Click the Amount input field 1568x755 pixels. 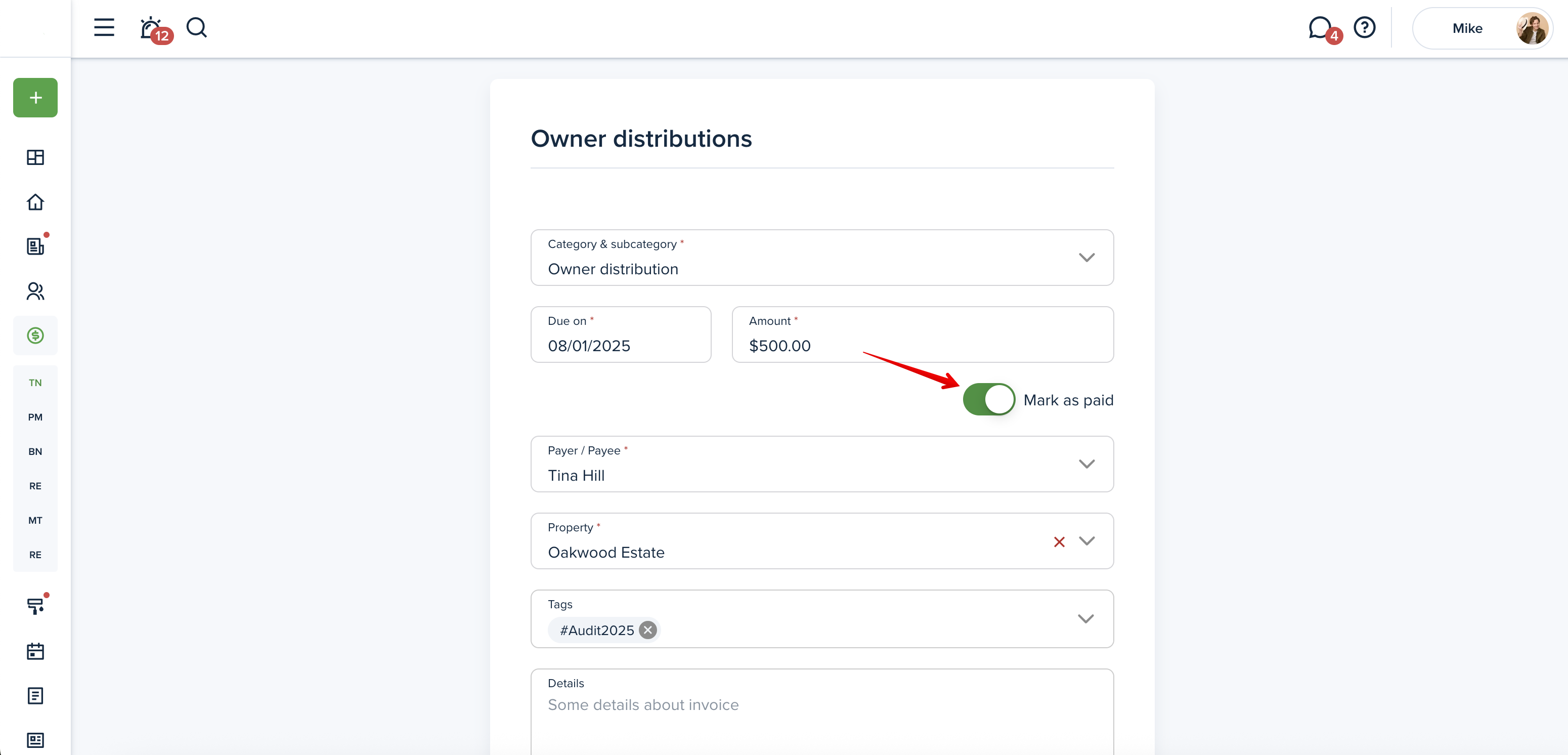(x=923, y=334)
